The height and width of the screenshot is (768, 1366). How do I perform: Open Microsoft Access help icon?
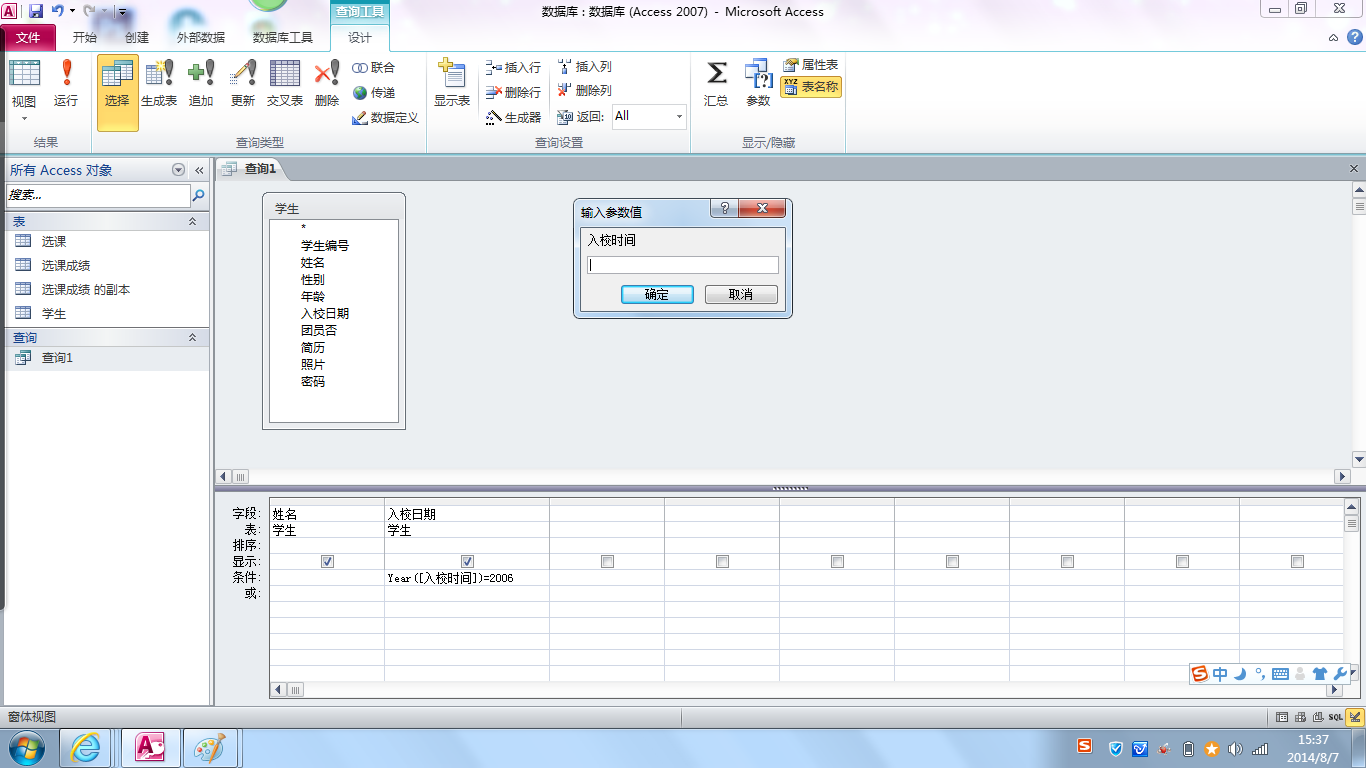(x=1354, y=38)
